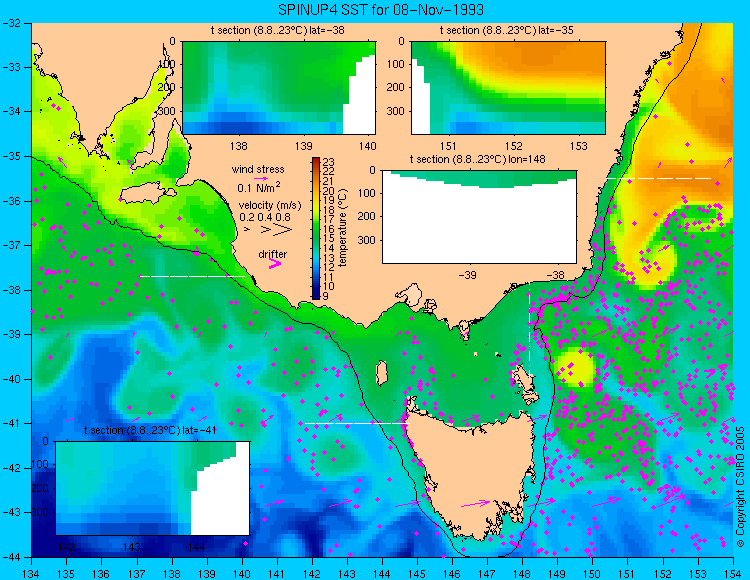
Task: Click the '-39' tick under the lon=148 inset
Action: (x=467, y=275)
